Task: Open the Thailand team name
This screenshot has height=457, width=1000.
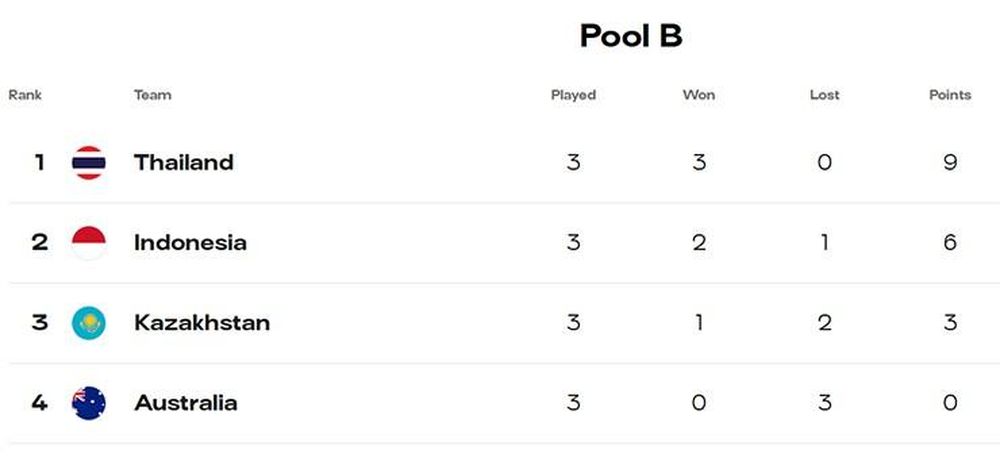Action: point(184,163)
